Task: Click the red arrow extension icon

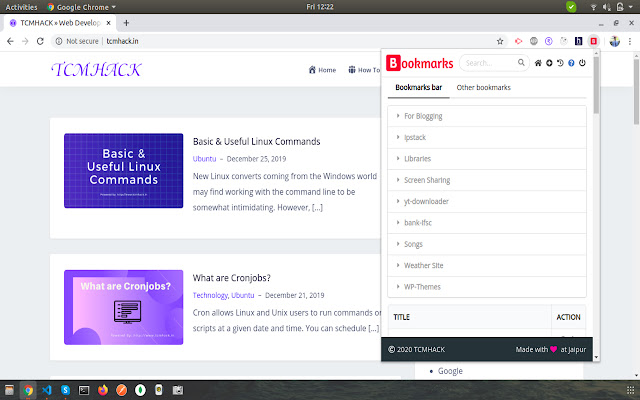Action: [x=518, y=41]
